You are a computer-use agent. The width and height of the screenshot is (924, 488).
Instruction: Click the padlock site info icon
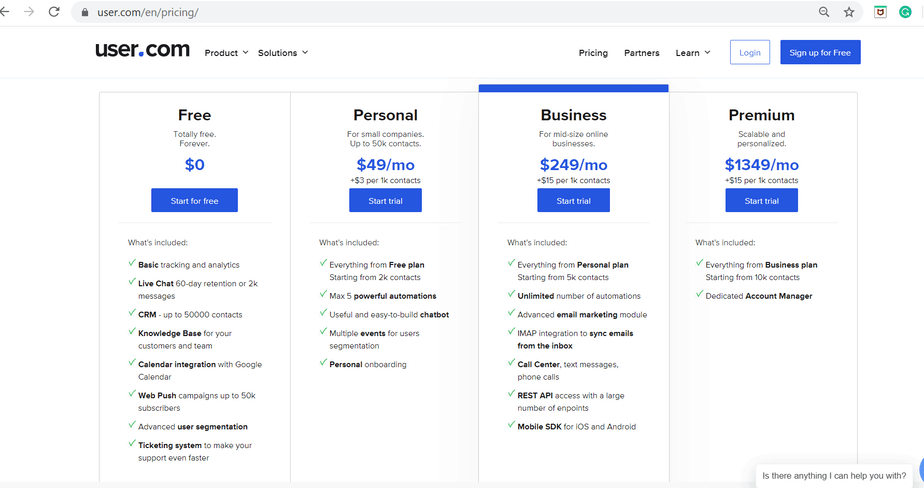click(86, 13)
